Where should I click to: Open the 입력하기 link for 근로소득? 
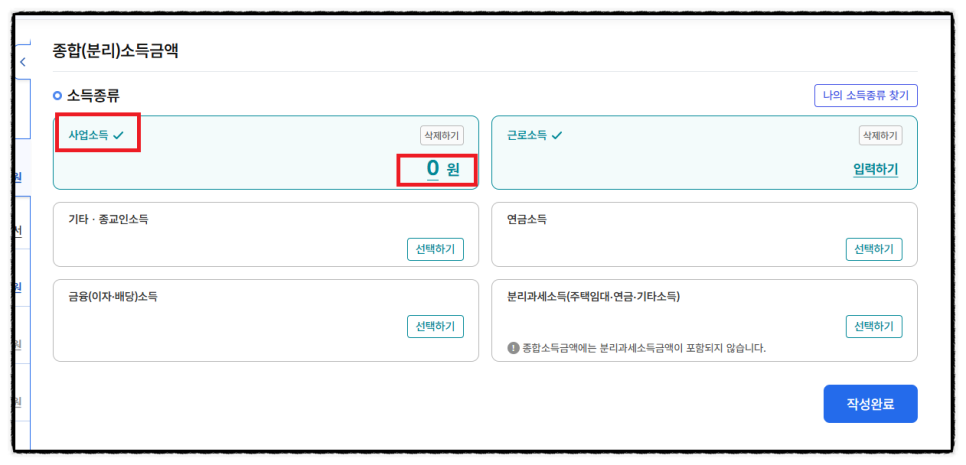tap(875, 169)
